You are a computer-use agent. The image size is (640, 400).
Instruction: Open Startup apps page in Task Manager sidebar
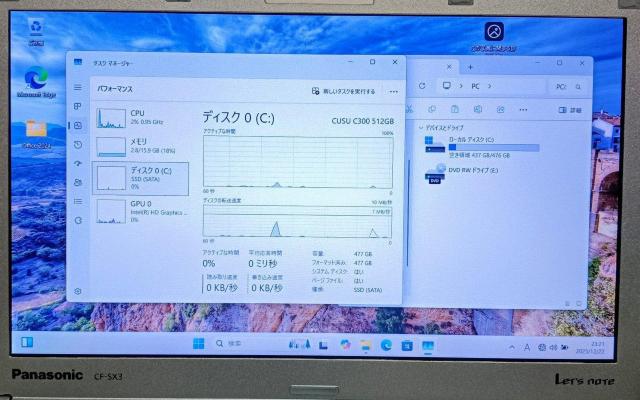click(78, 164)
